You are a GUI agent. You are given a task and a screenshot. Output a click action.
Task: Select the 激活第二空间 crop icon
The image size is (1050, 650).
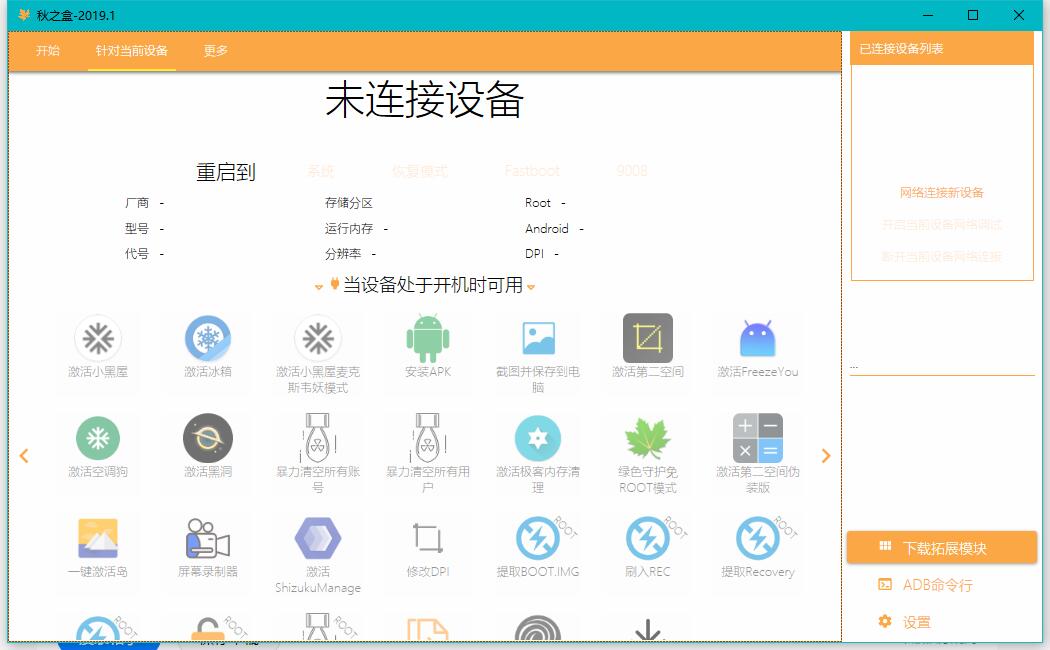[x=648, y=338]
